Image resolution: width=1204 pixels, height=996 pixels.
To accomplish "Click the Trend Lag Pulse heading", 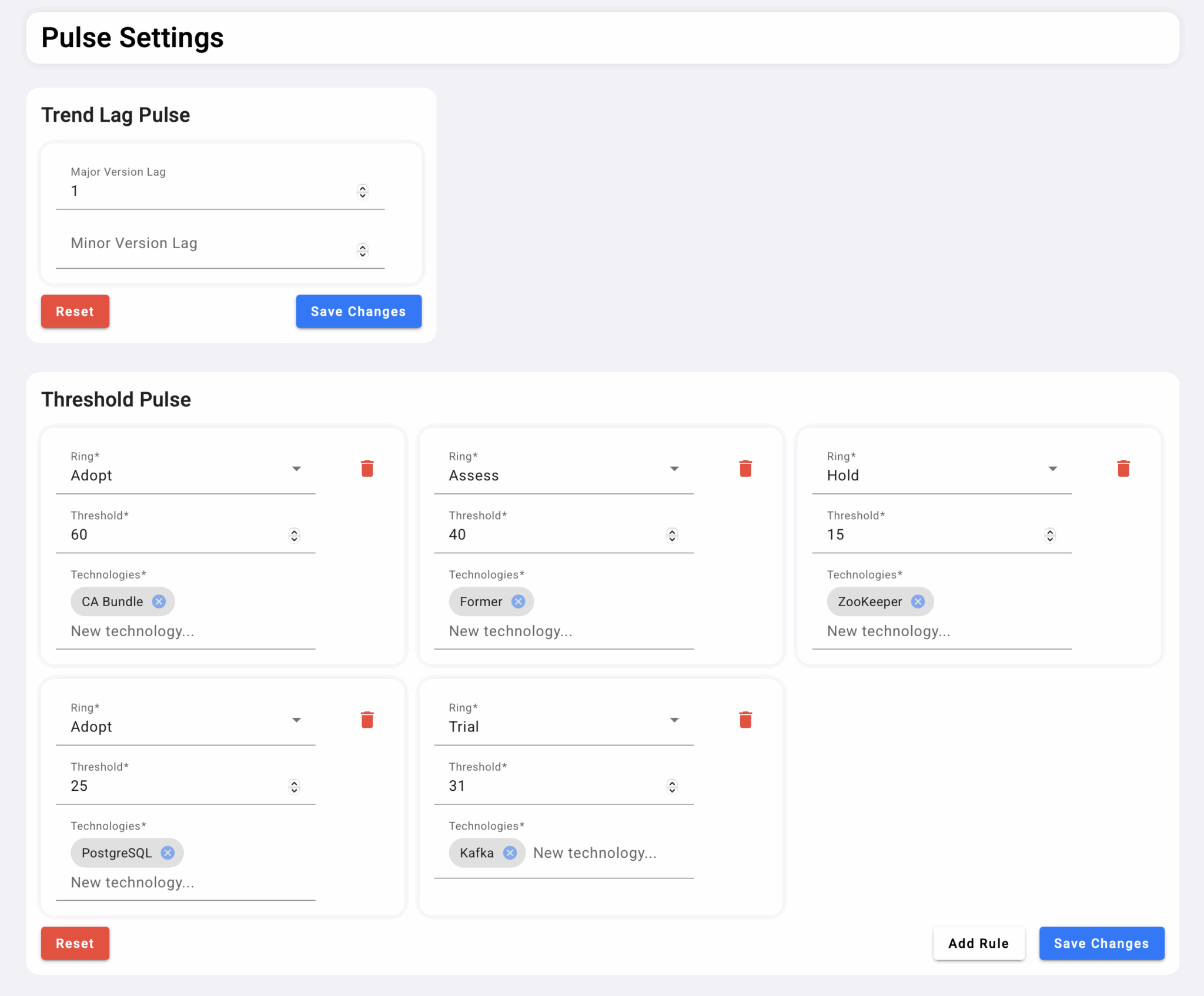I will pyautogui.click(x=115, y=115).
